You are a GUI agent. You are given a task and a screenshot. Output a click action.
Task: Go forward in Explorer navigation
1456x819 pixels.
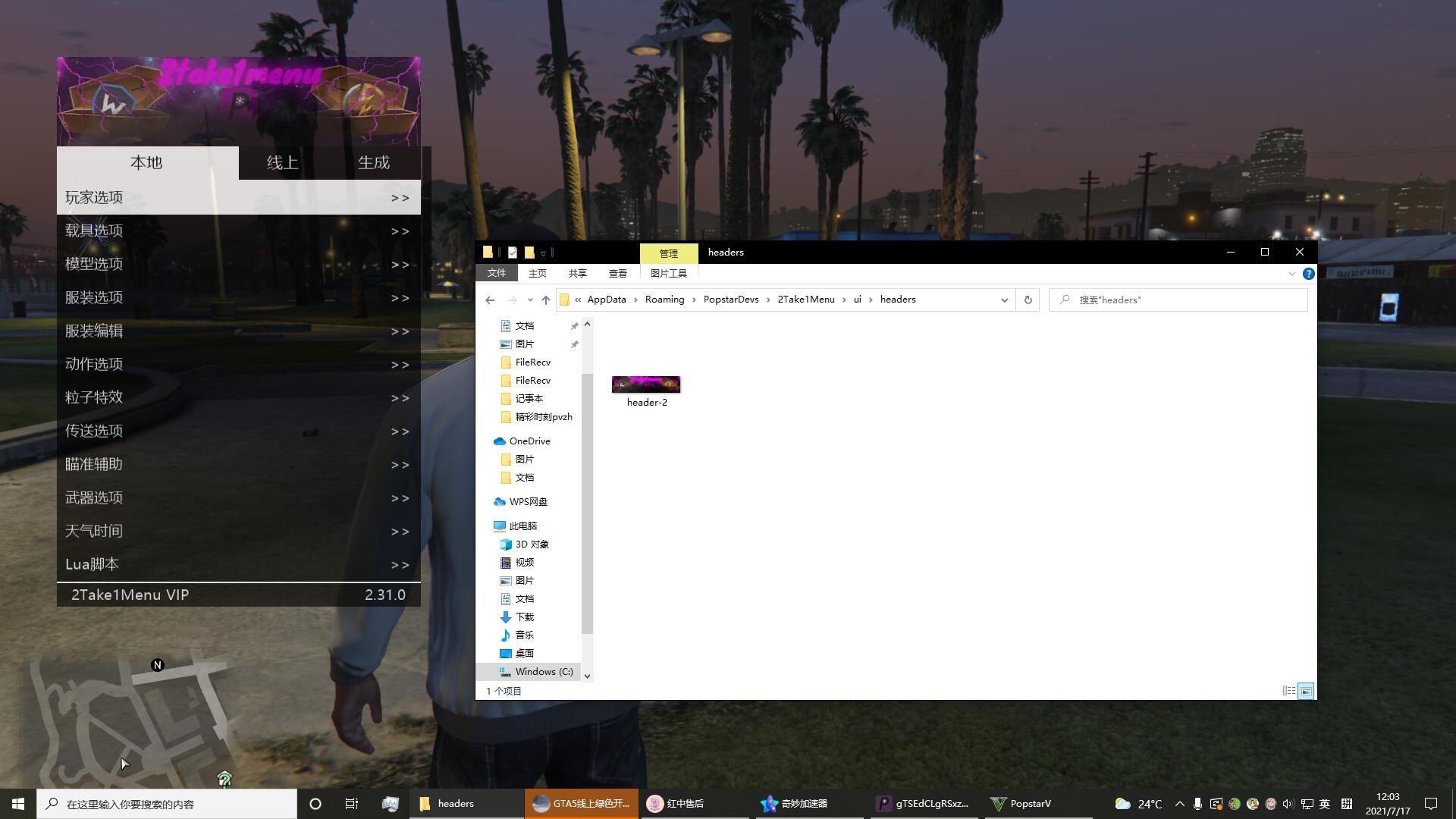click(513, 300)
